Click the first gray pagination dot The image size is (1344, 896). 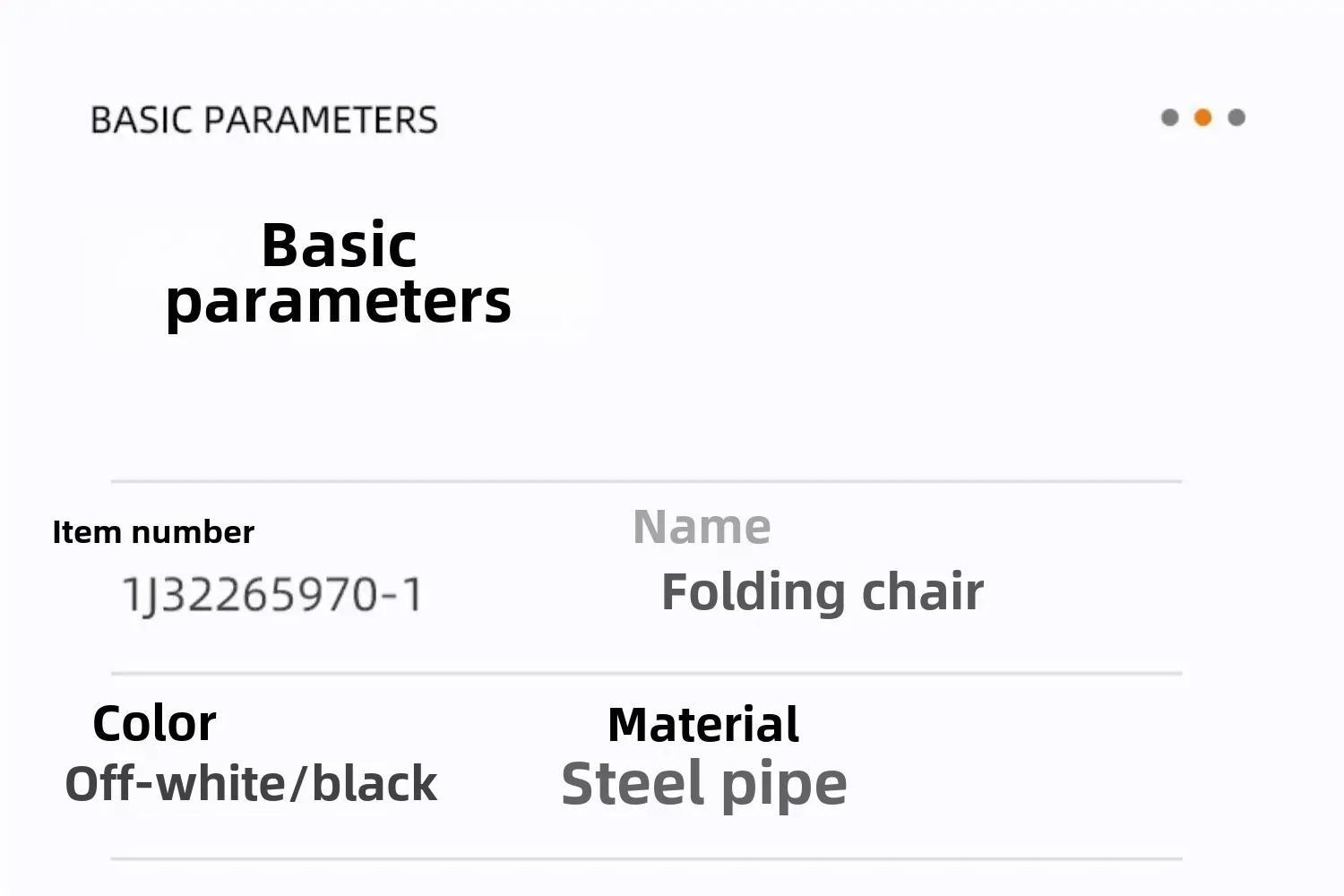pos(1169,117)
